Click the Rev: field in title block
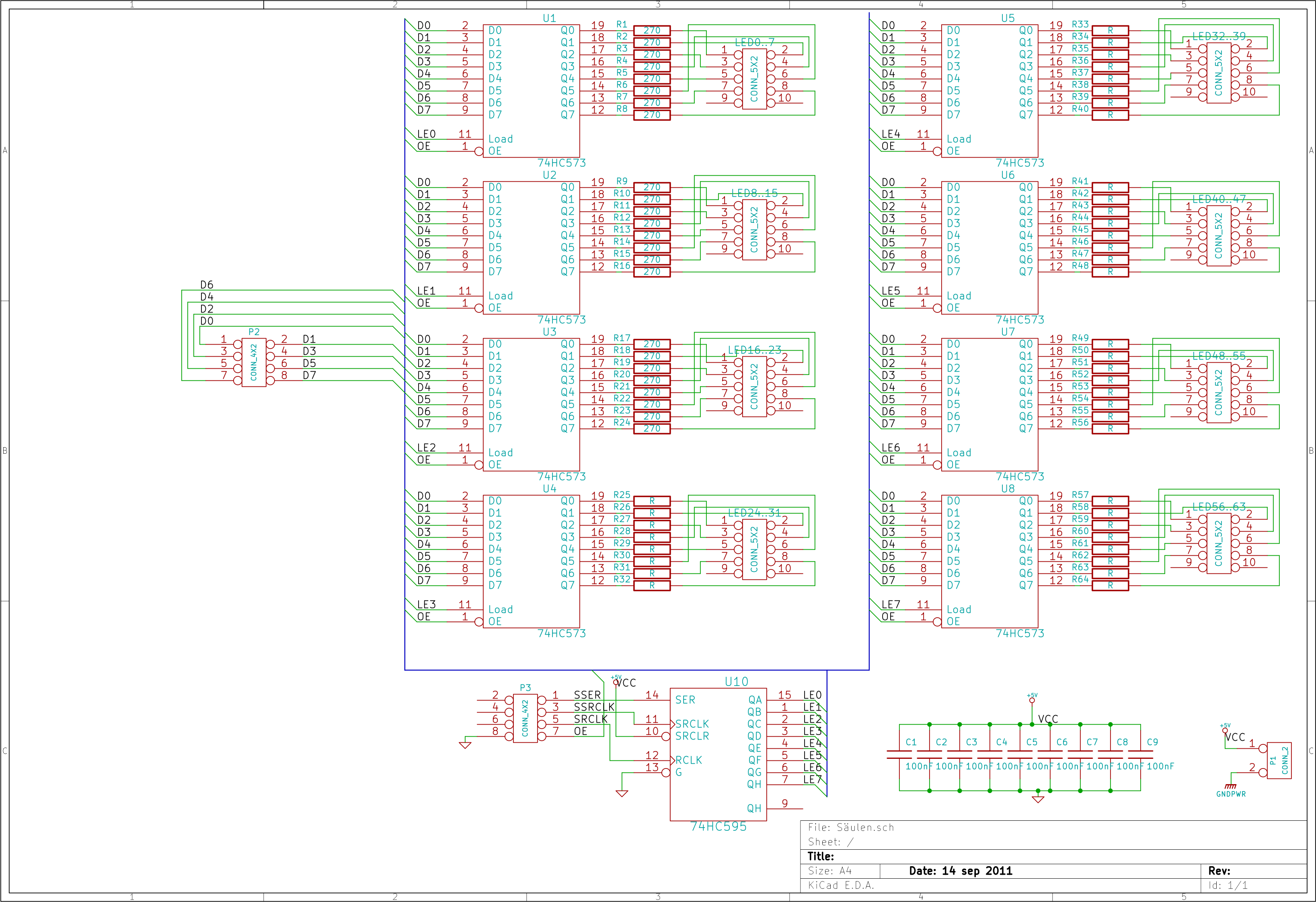 tap(1219, 871)
